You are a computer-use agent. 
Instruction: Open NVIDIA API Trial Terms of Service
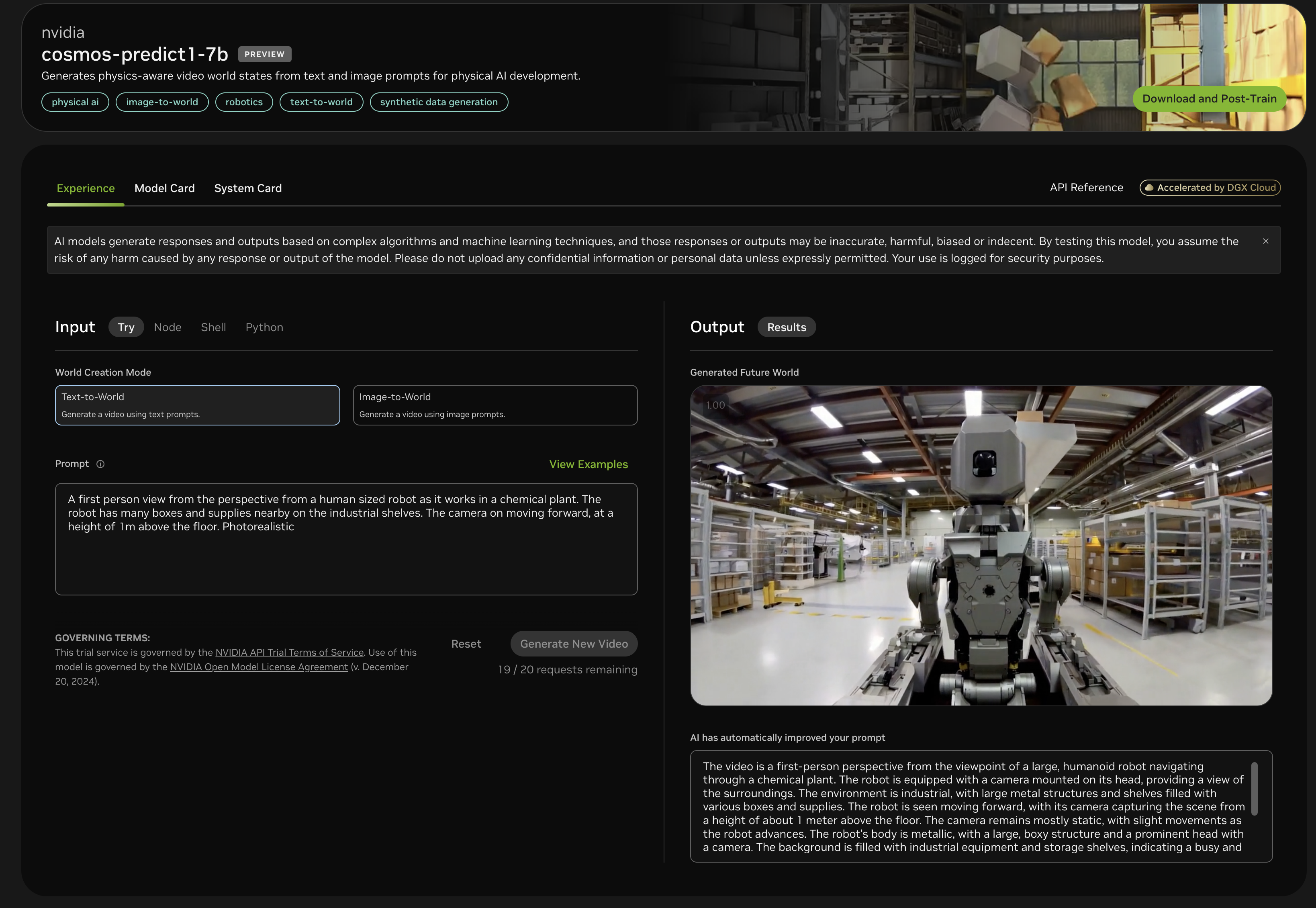pyautogui.click(x=290, y=652)
